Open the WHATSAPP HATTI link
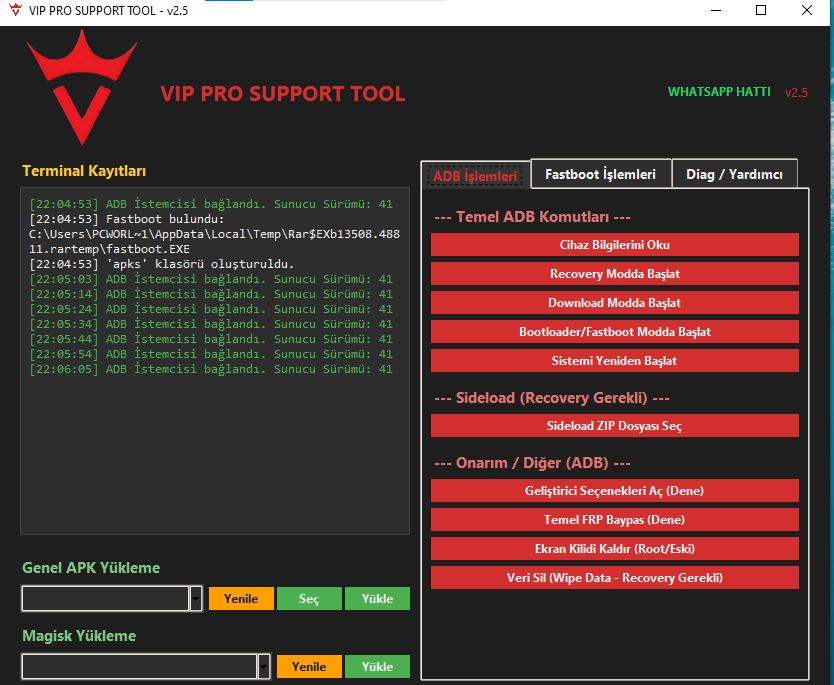 tap(719, 91)
